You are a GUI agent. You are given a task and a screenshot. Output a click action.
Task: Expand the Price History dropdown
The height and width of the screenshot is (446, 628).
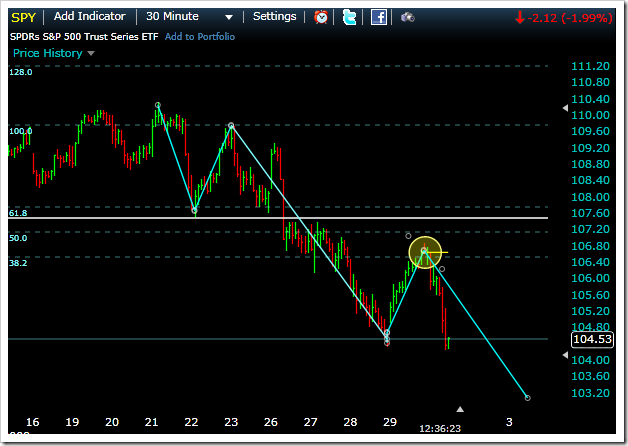(54, 53)
